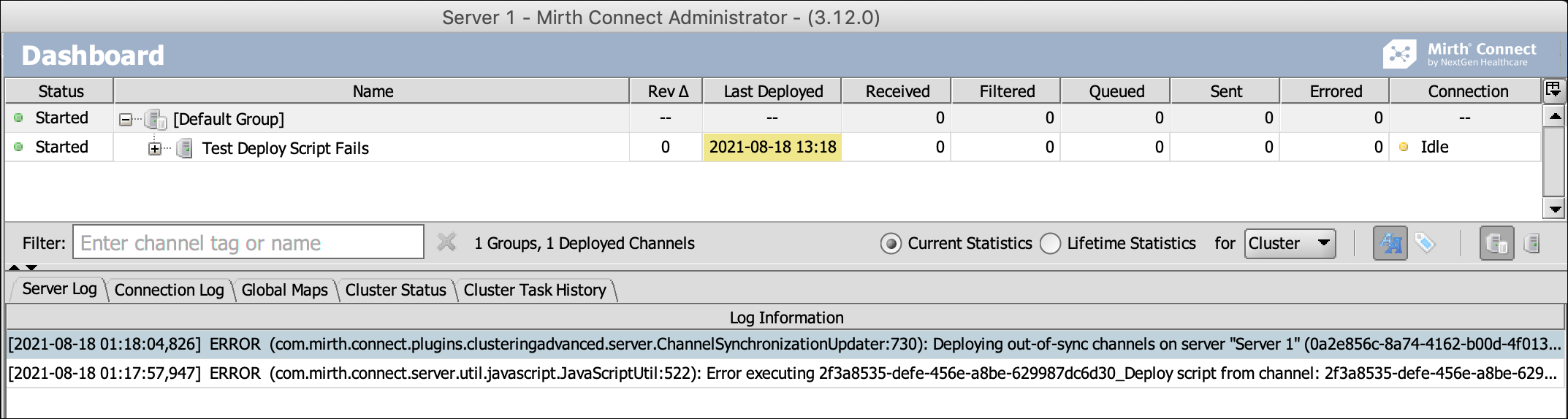
Task: Open the column chooser icon beside Connection
Action: pyautogui.click(x=1553, y=90)
